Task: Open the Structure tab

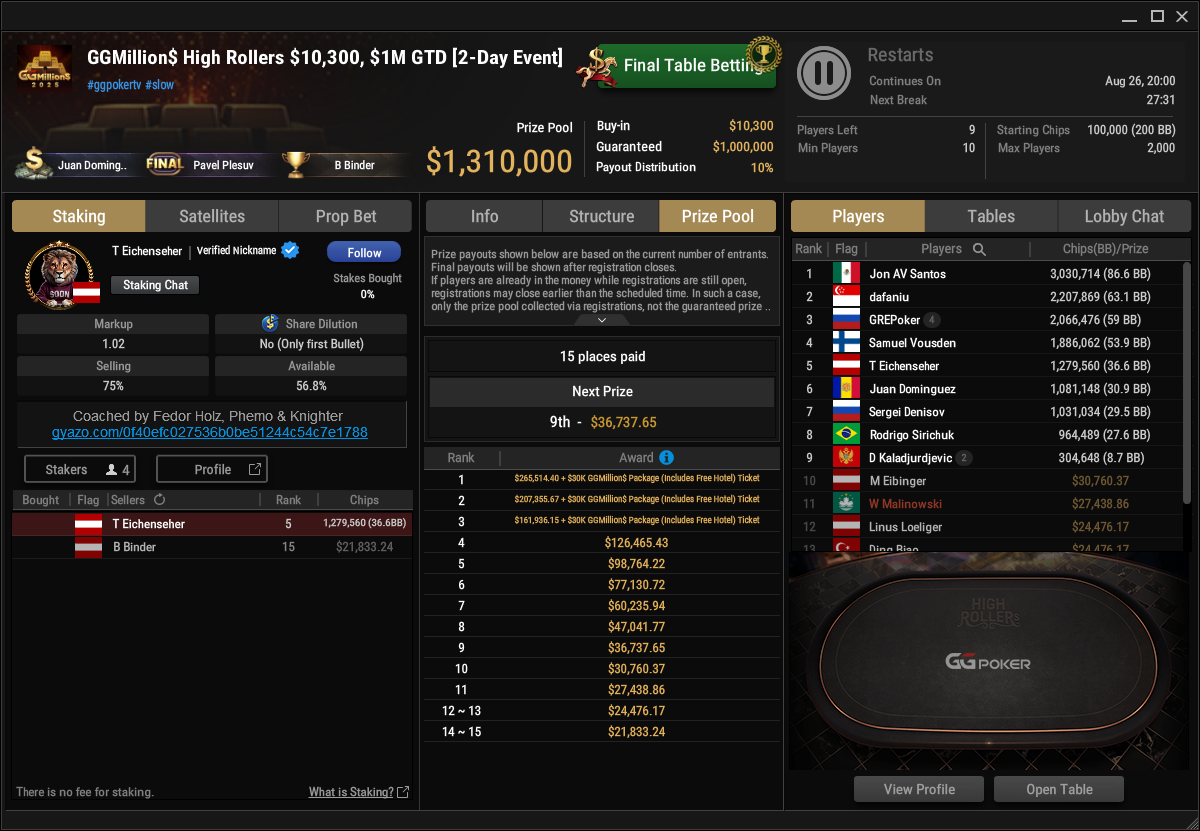Action: [x=601, y=216]
